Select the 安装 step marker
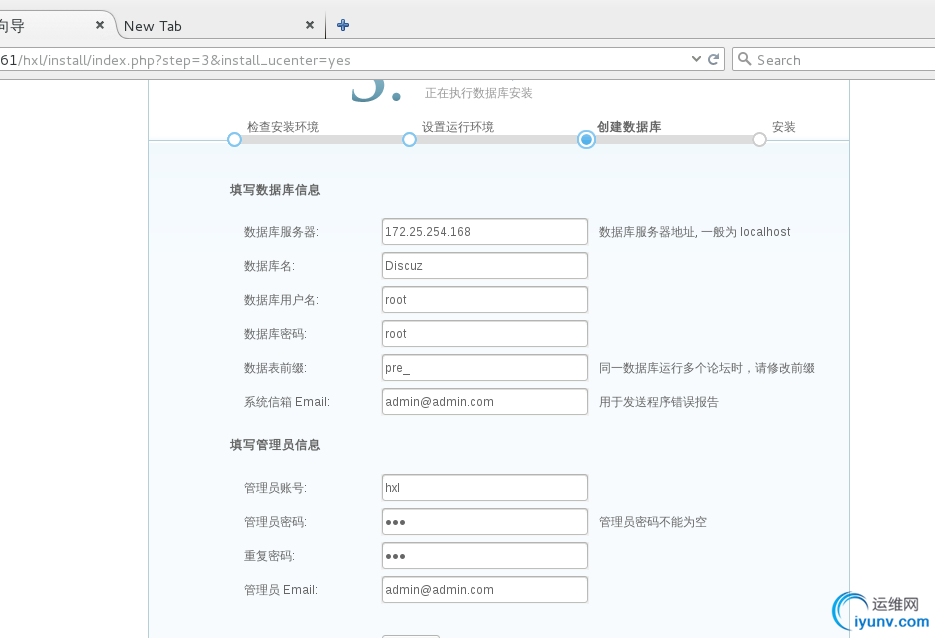The height and width of the screenshot is (638, 935). point(759,140)
